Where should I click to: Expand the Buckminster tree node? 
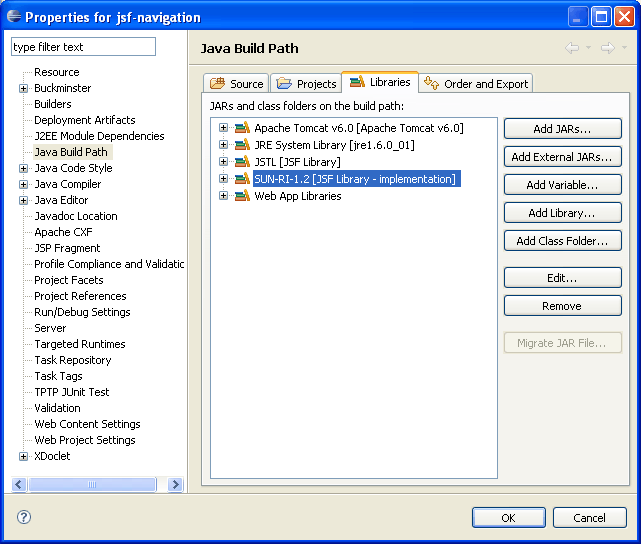point(23,88)
